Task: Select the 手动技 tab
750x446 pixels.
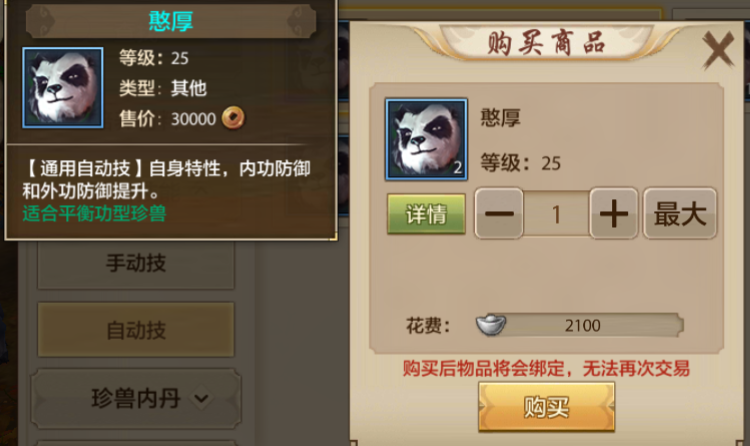Action: coord(136,263)
